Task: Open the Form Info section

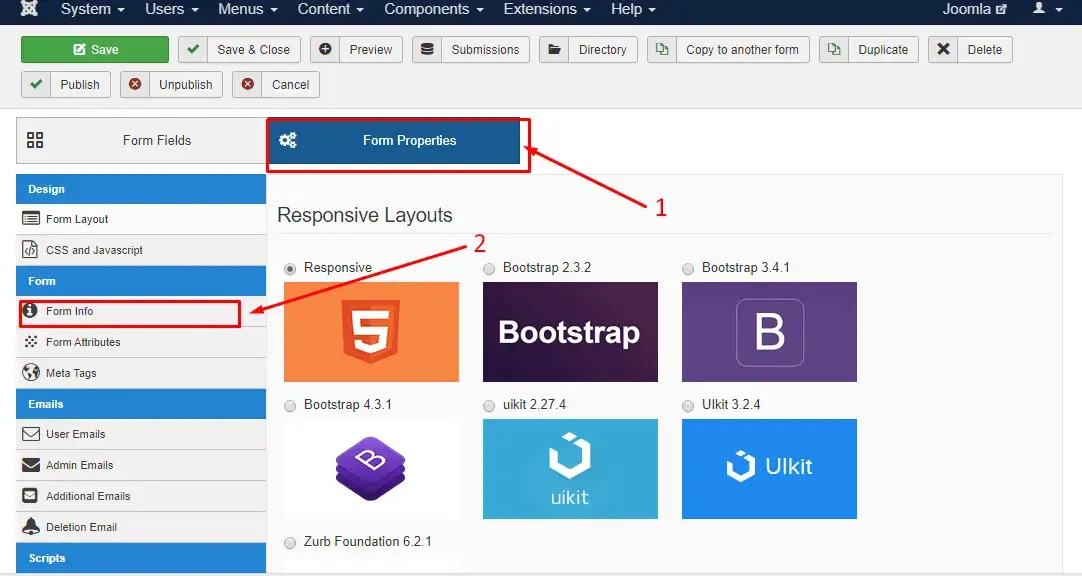Action: coord(141,311)
